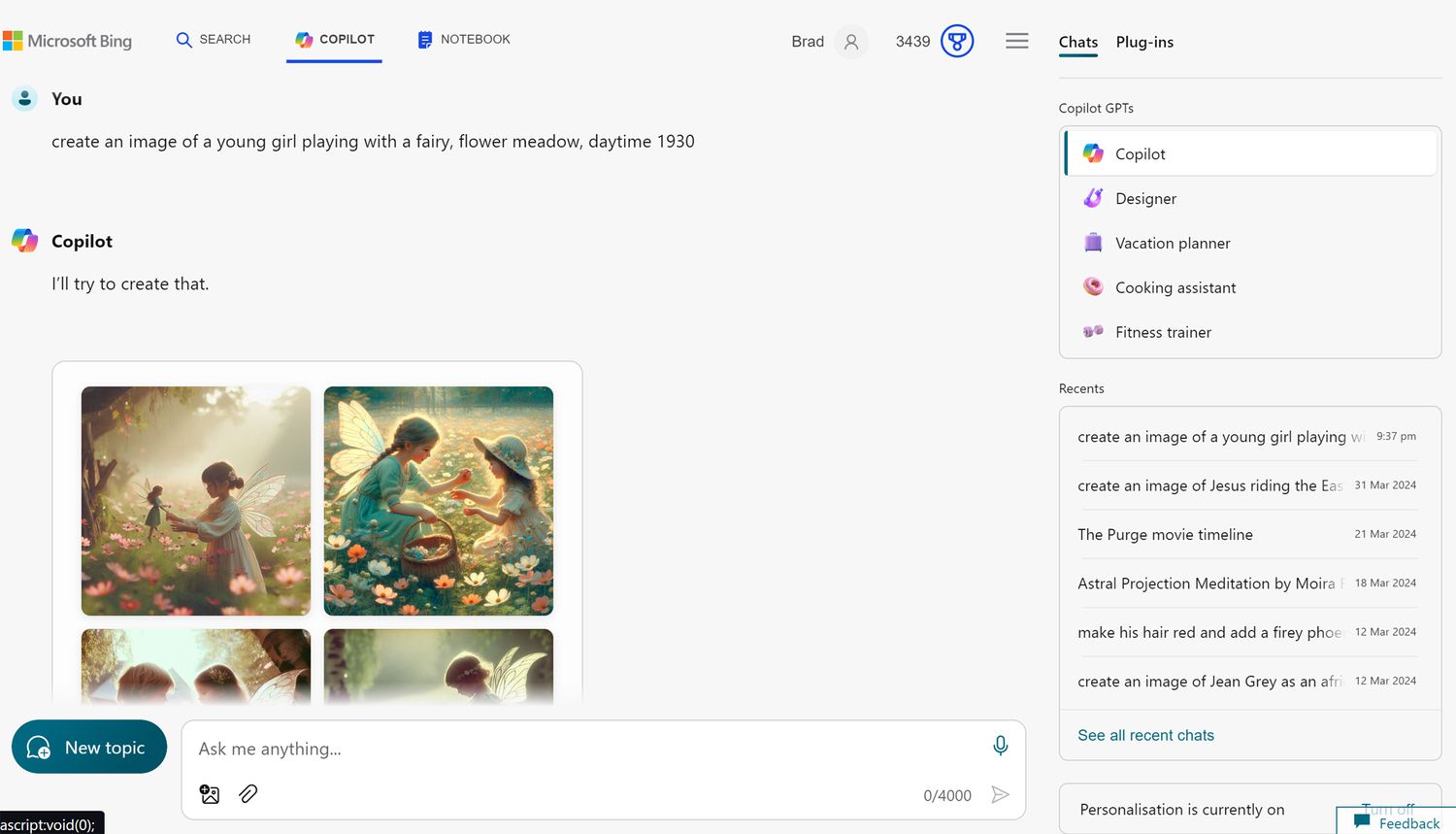1456x834 pixels.
Task: Open the hamburger menu icon
Action: tap(1016, 41)
